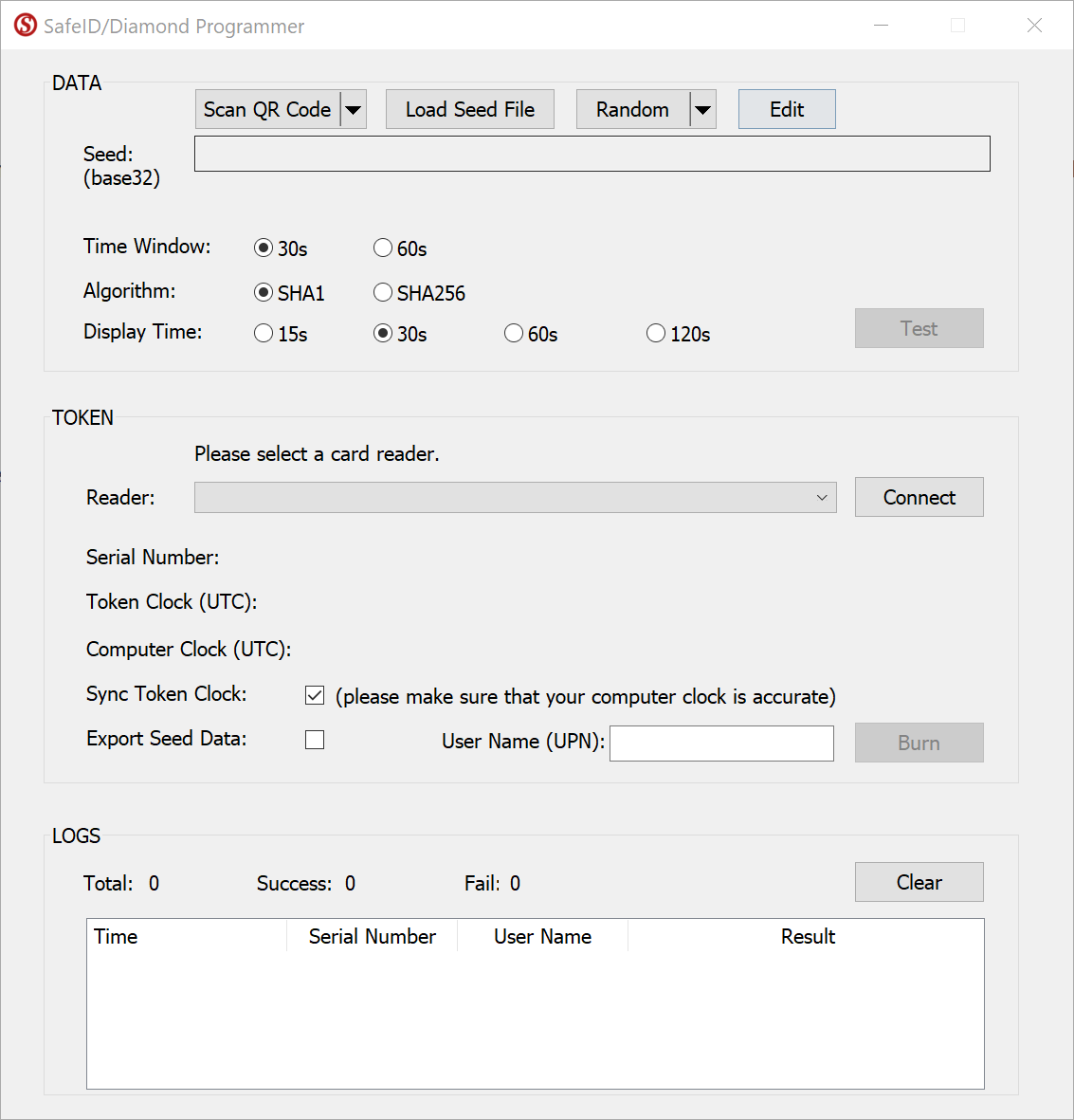The width and height of the screenshot is (1074, 1120).
Task: Click the Edit button
Action: click(786, 110)
